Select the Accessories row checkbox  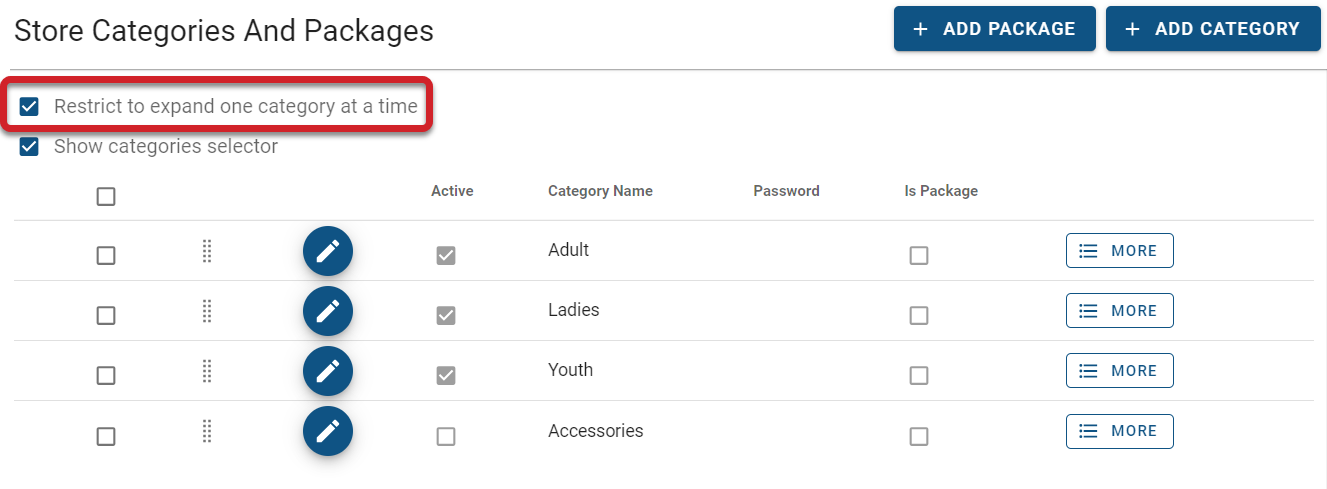click(x=106, y=436)
